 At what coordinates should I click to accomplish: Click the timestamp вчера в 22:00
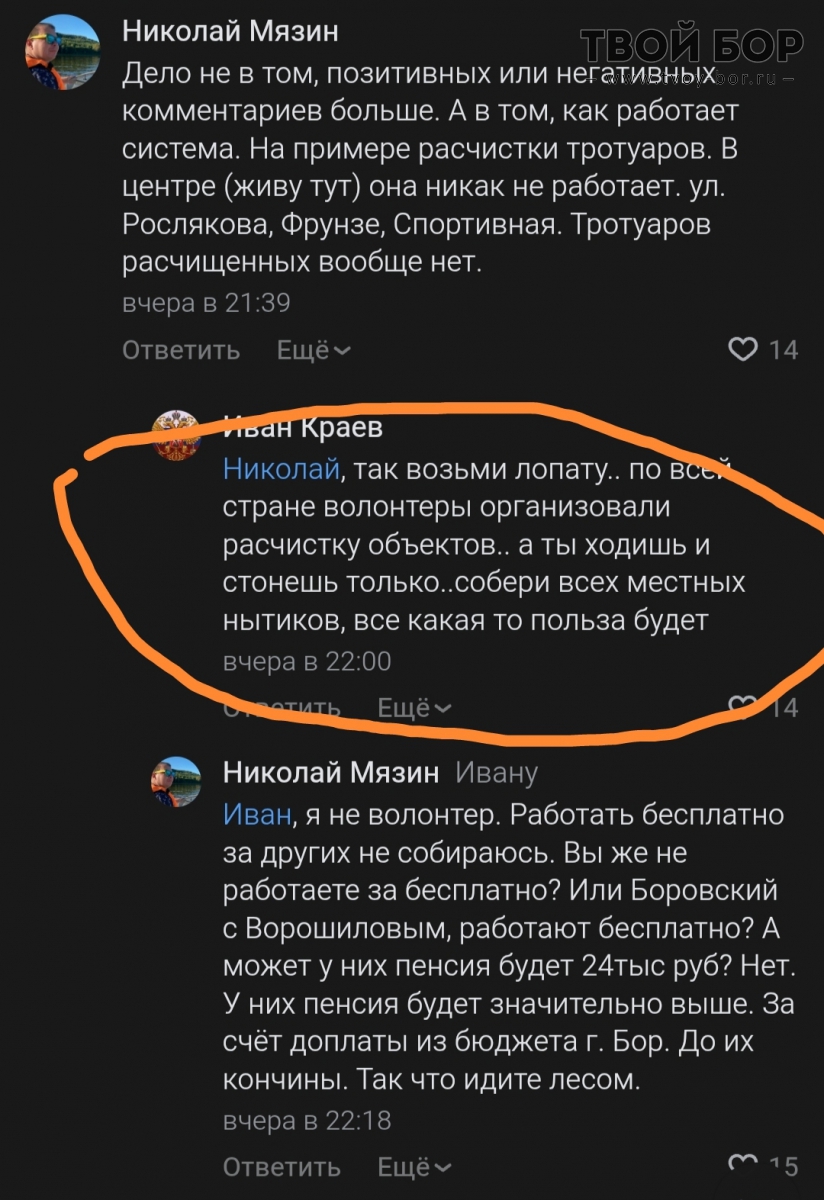[x=307, y=661]
